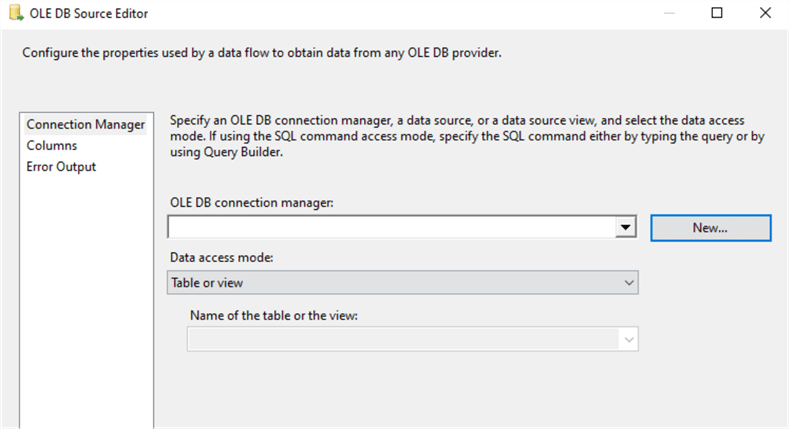The width and height of the screenshot is (789, 429).
Task: Click the table name dropdown chevron
Action: (628, 340)
